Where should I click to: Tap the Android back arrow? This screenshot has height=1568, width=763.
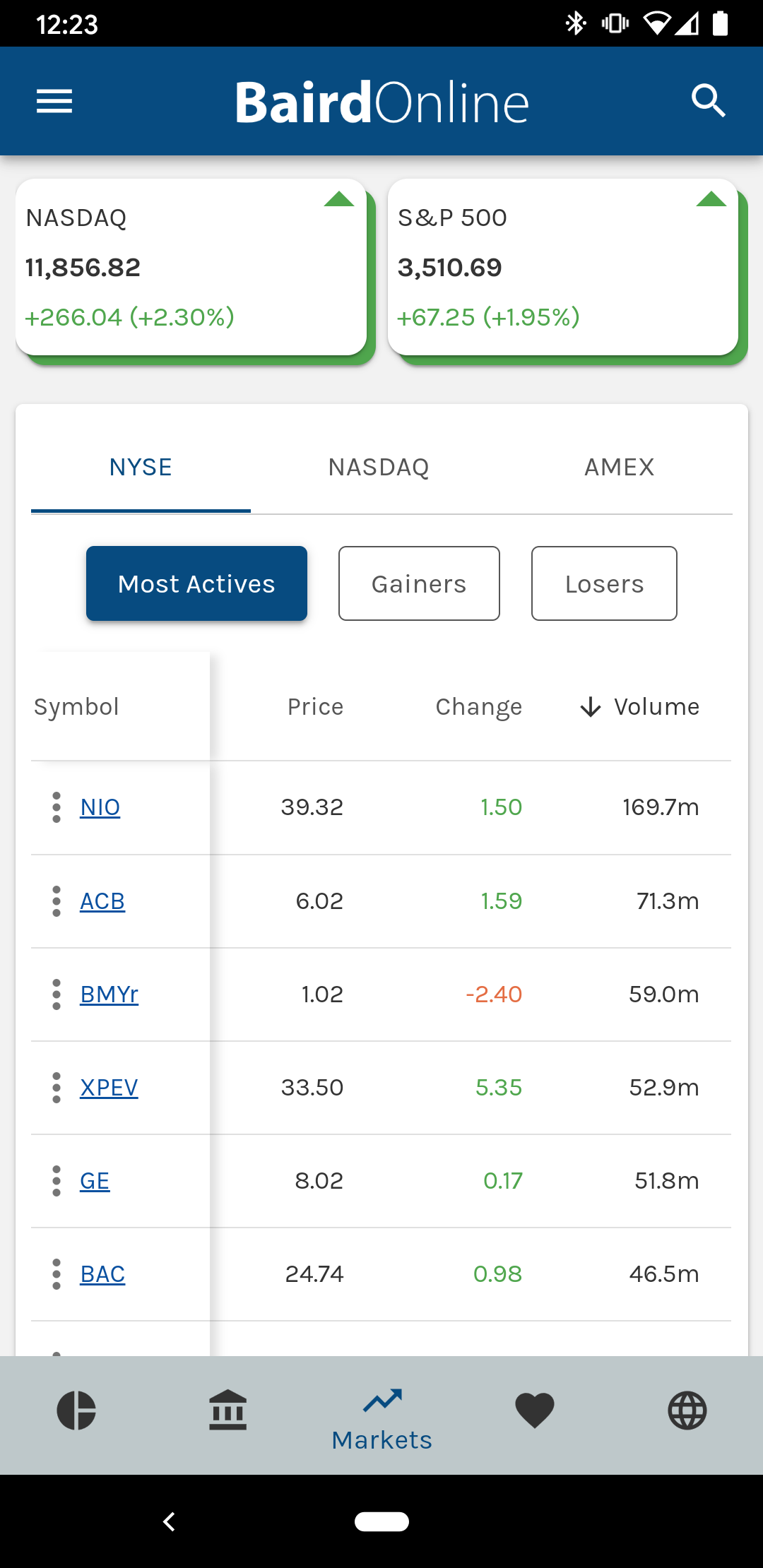click(x=169, y=1521)
